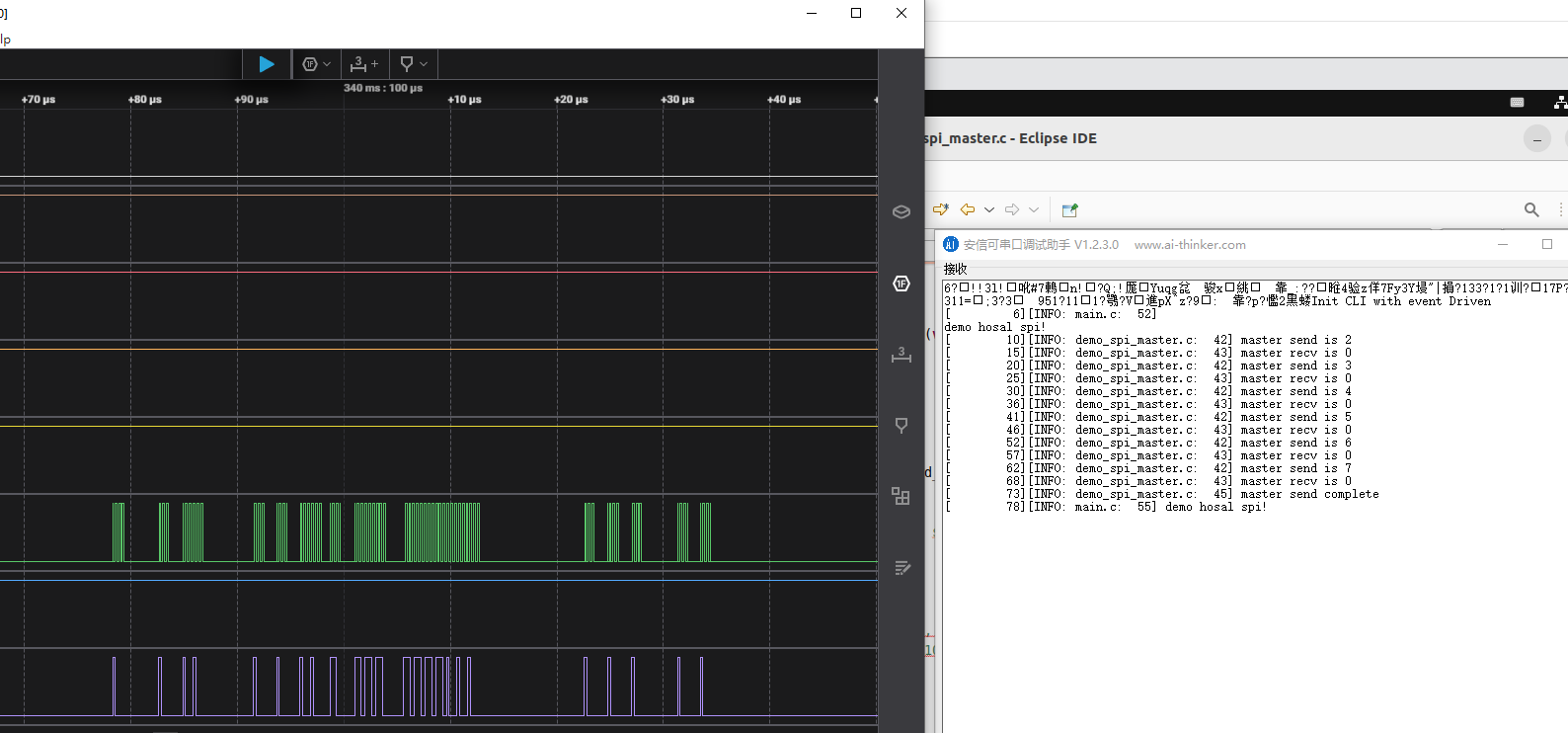1568x733 pixels.
Task: Open Eclipse search magnifier icon
Action: [1531, 209]
